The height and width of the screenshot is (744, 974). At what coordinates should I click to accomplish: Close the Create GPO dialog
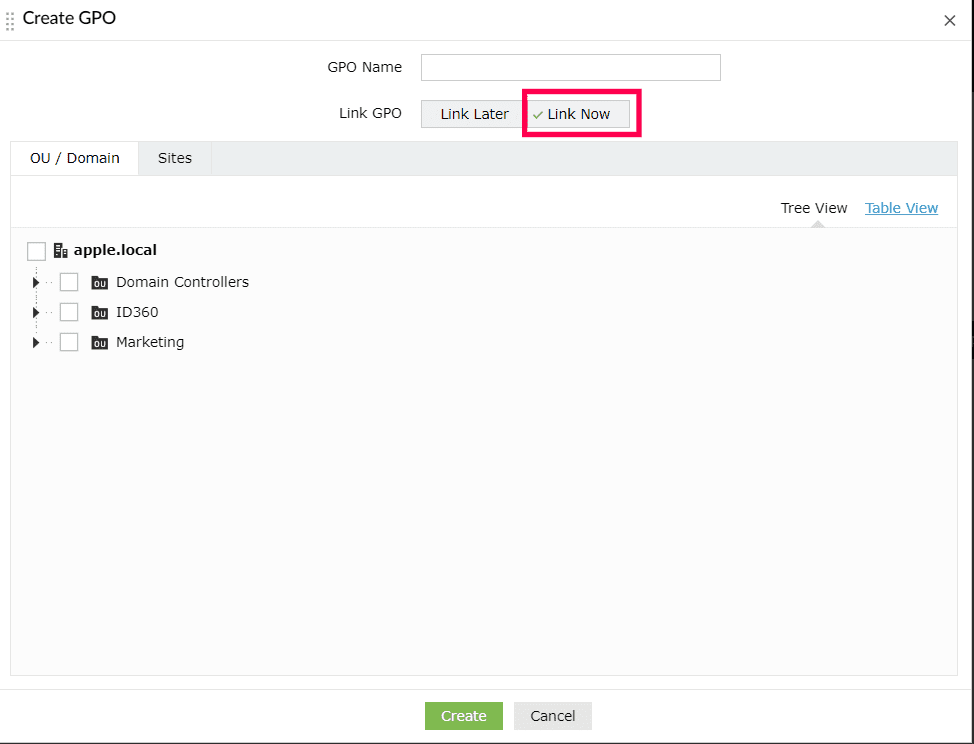pyautogui.click(x=950, y=20)
